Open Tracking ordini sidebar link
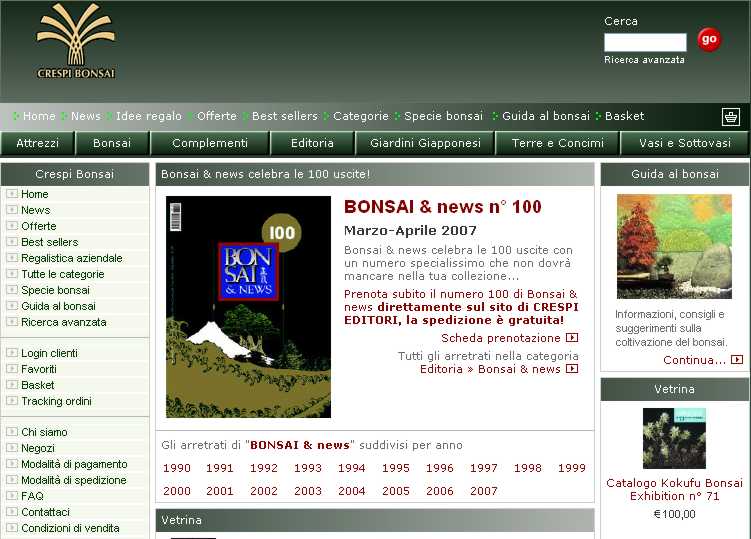Screen dimensions: 751x539 (x=57, y=401)
